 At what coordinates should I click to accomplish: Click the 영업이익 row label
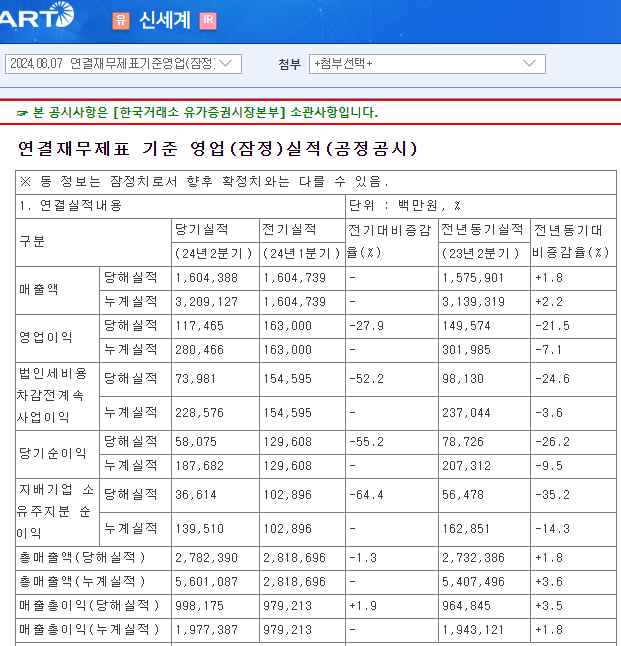[x=46, y=337]
